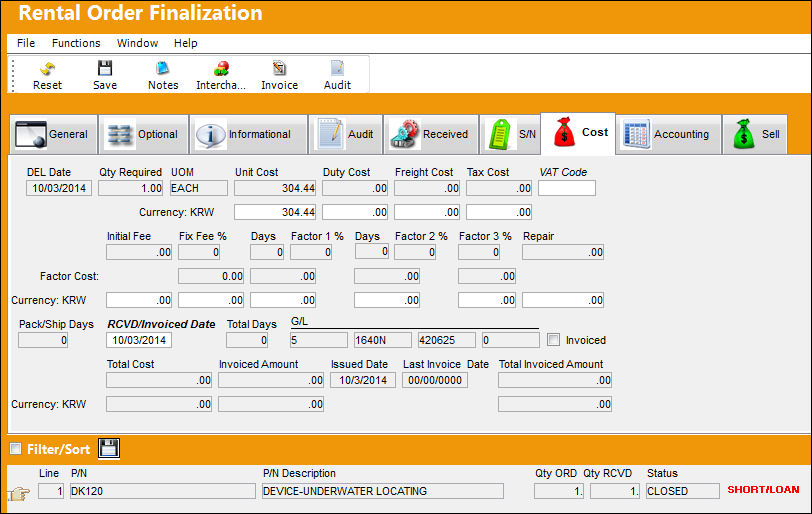Click the RCVD/Invoiced Date field
This screenshot has height=514, width=812.
click(139, 340)
